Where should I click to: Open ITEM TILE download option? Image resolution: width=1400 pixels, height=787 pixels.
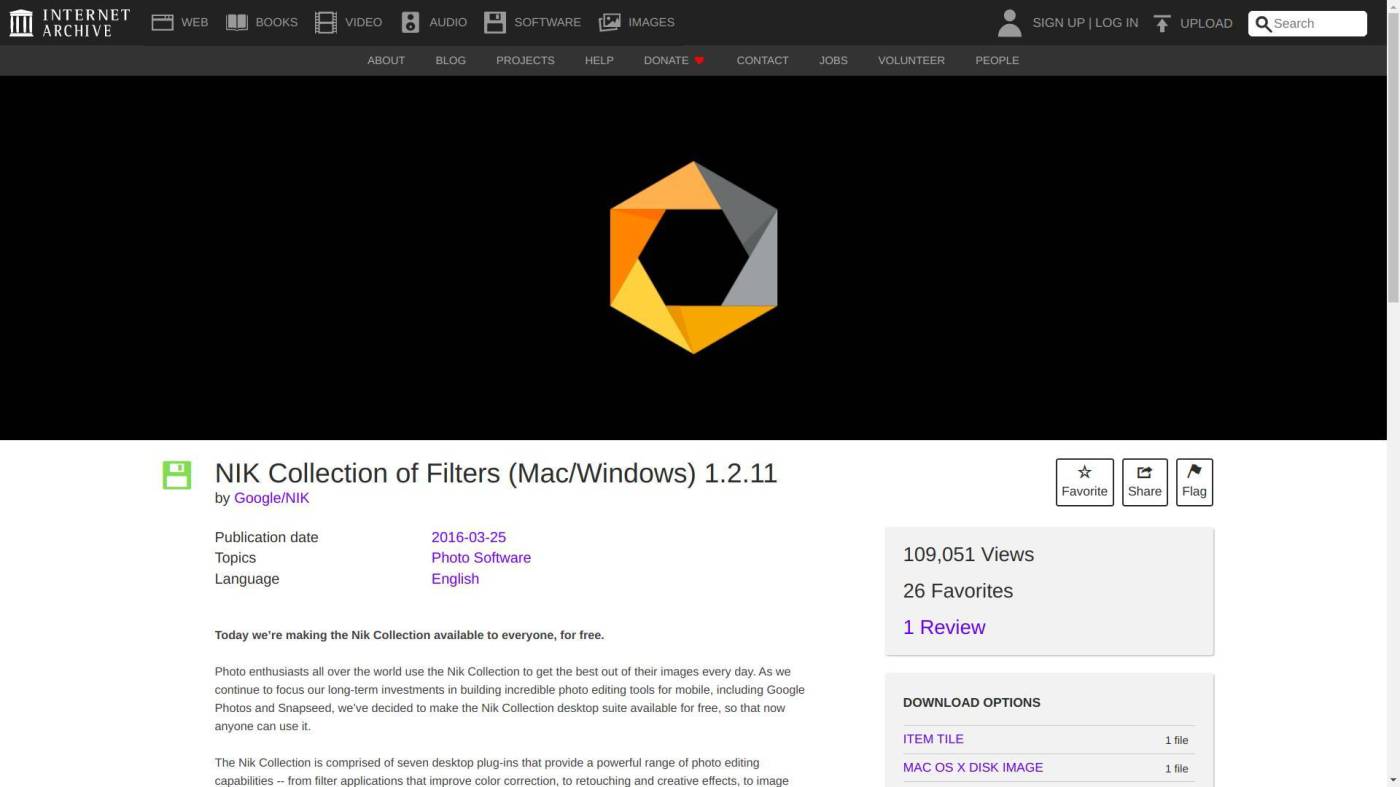(933, 739)
